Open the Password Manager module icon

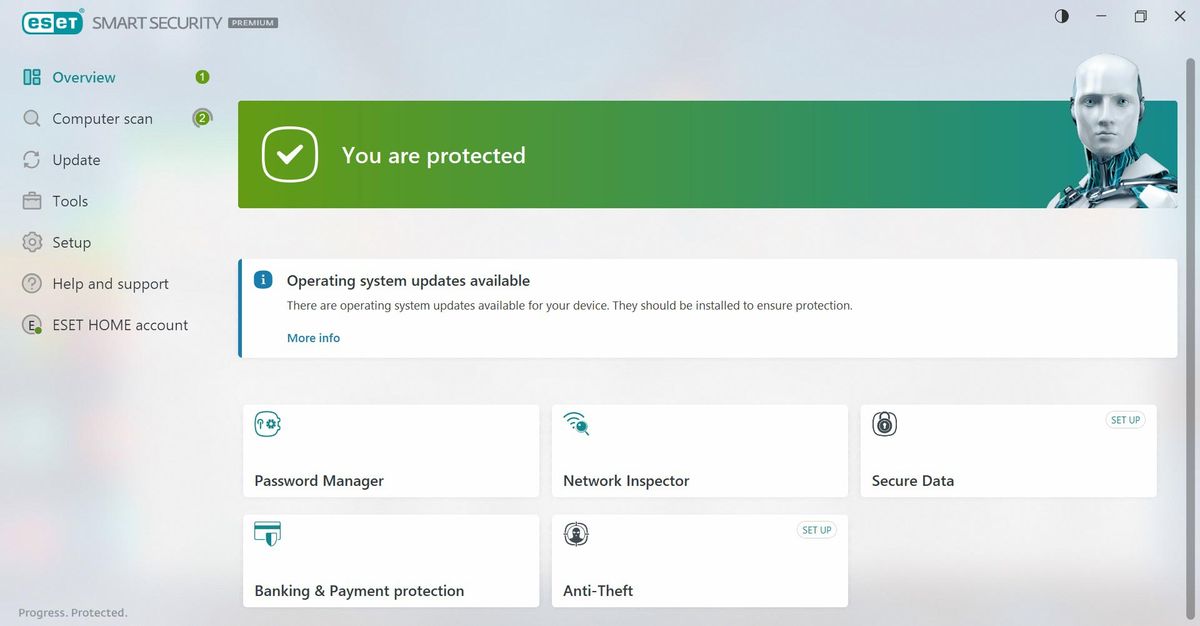[x=266, y=423]
